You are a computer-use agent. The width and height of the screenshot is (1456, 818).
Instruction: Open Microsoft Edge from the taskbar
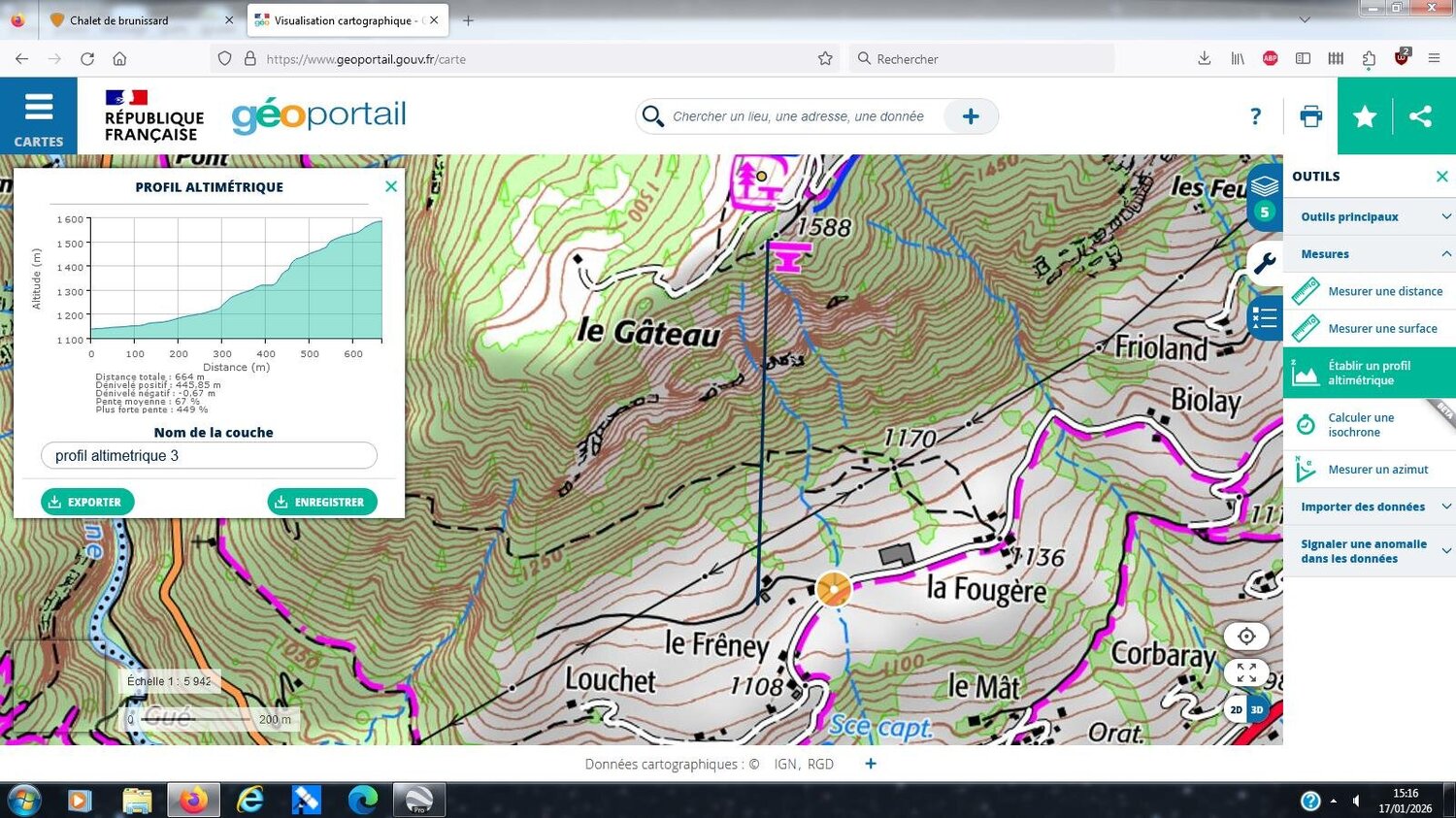pyautogui.click(x=363, y=801)
